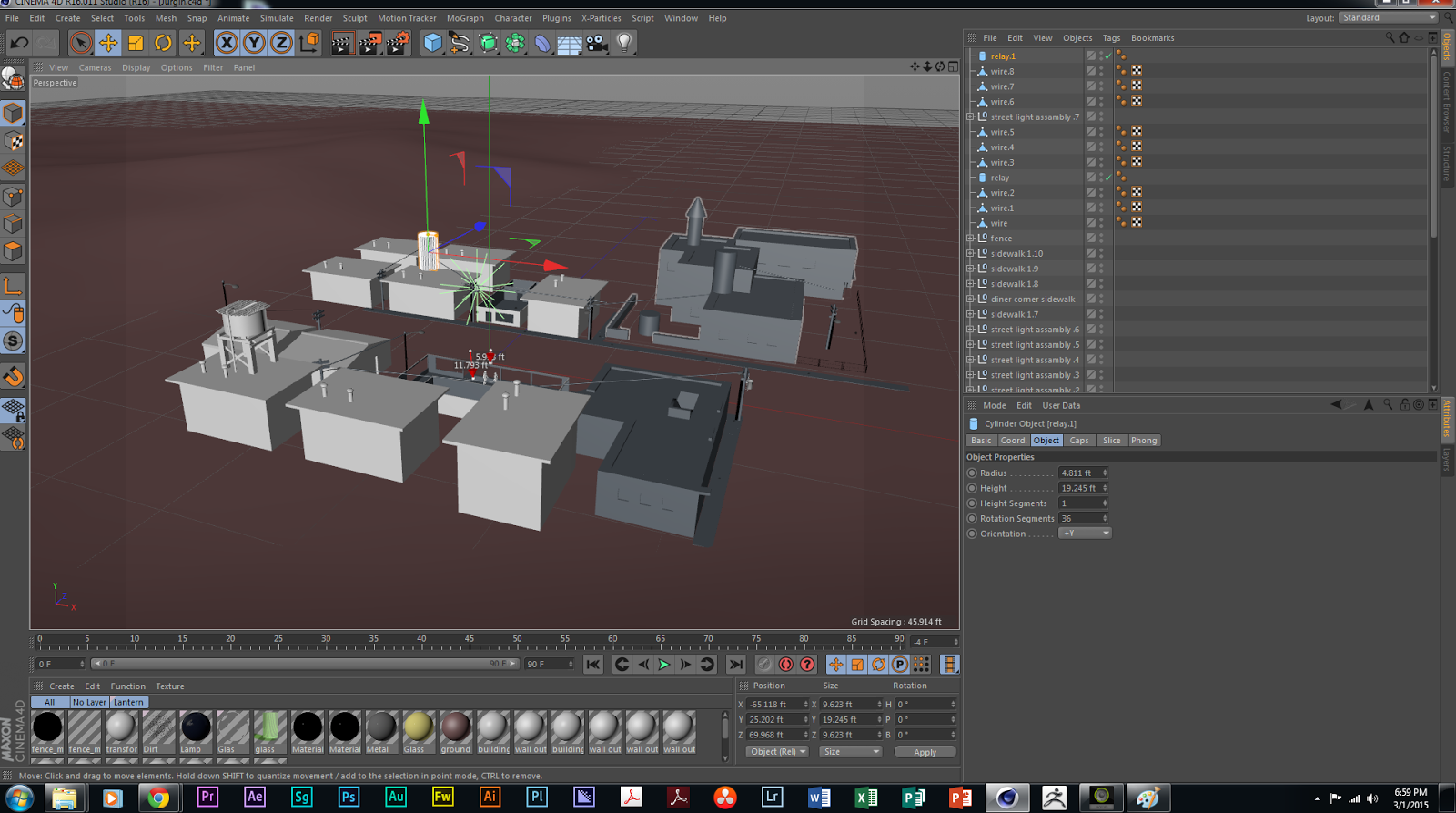Click the Scale tool in top toolbar
The width and height of the screenshot is (1456, 813).
coord(136,43)
